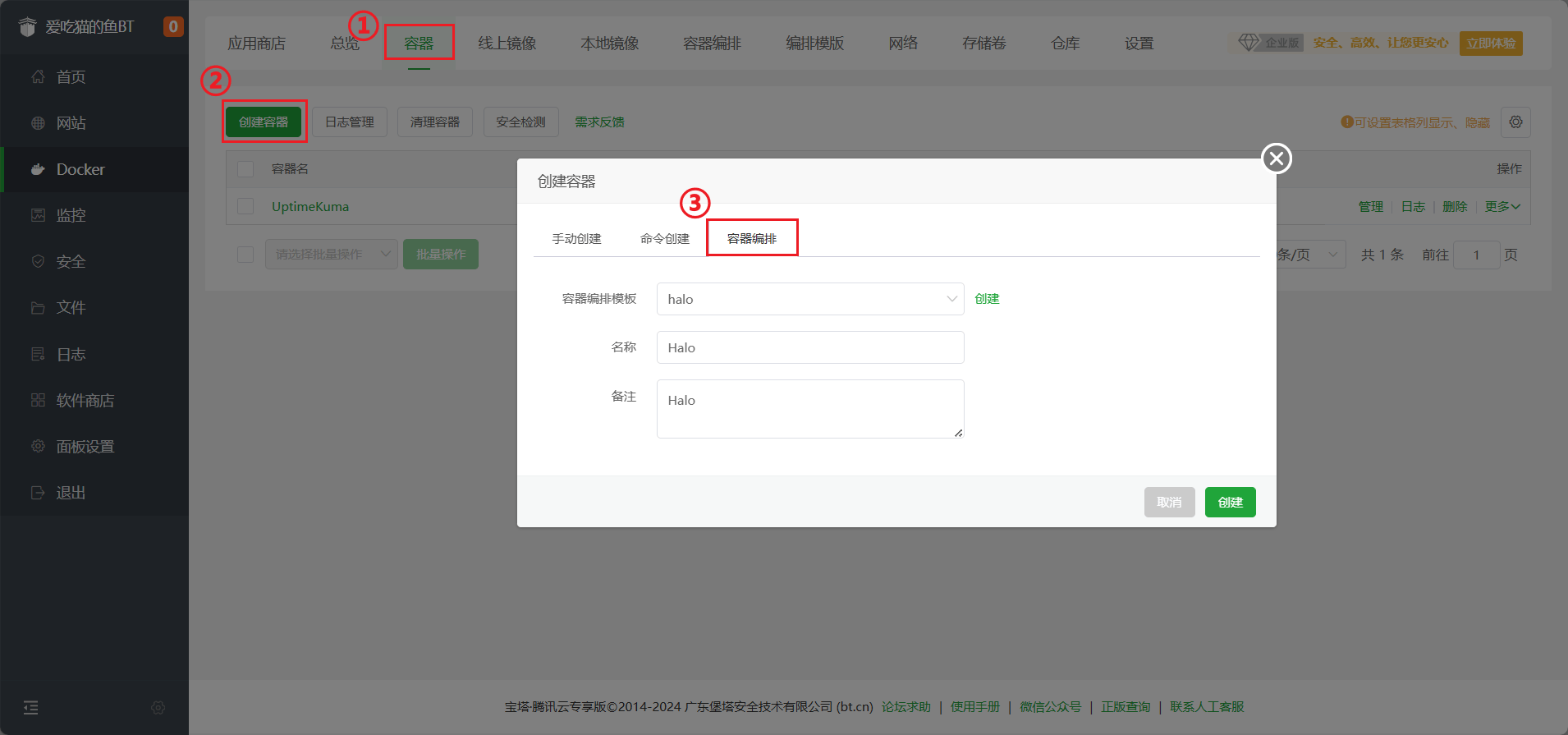
Task: Check the box beside batch operation dropdown
Action: (x=245, y=255)
